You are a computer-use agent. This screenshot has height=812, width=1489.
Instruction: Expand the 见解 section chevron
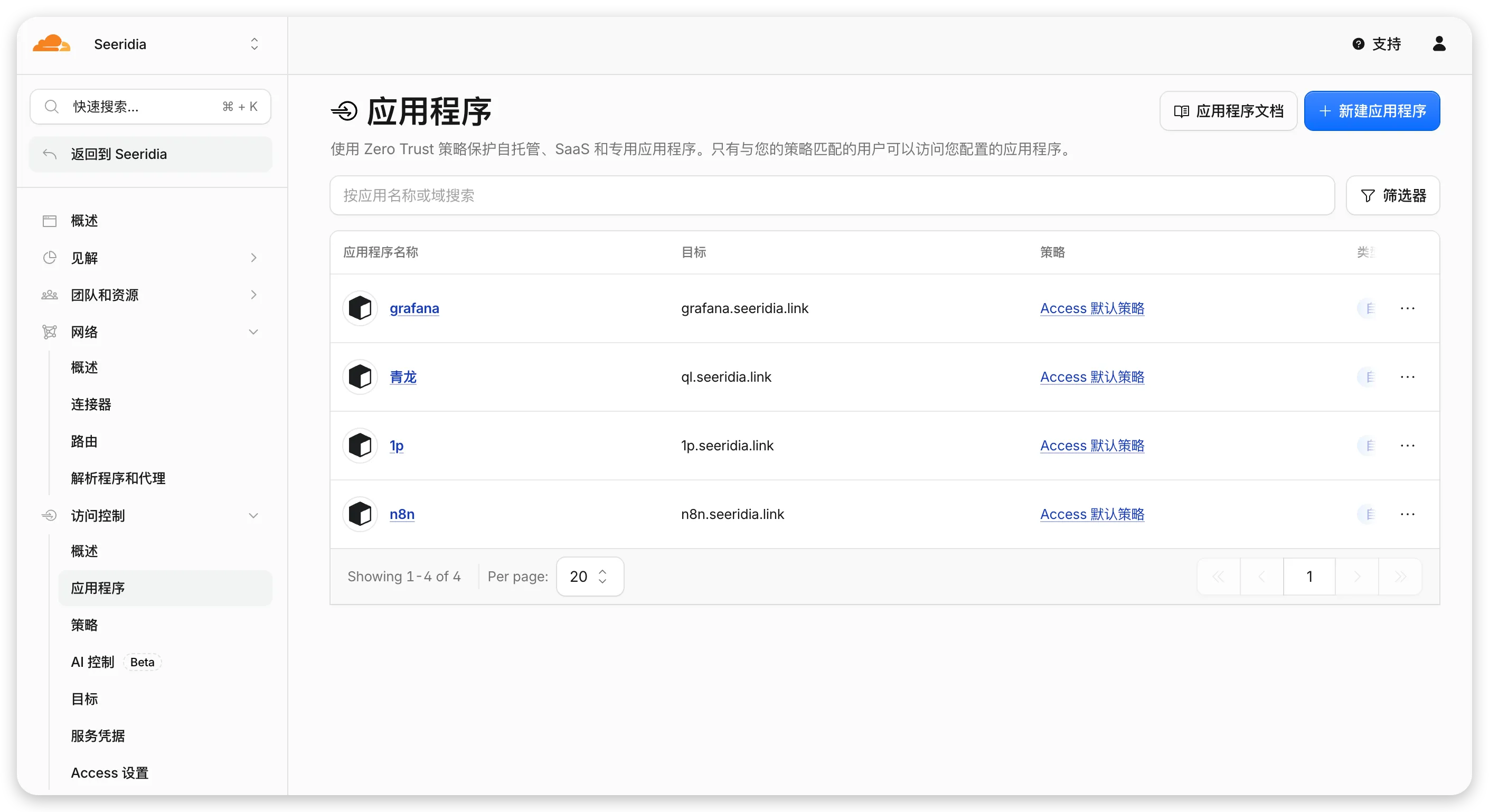253,258
